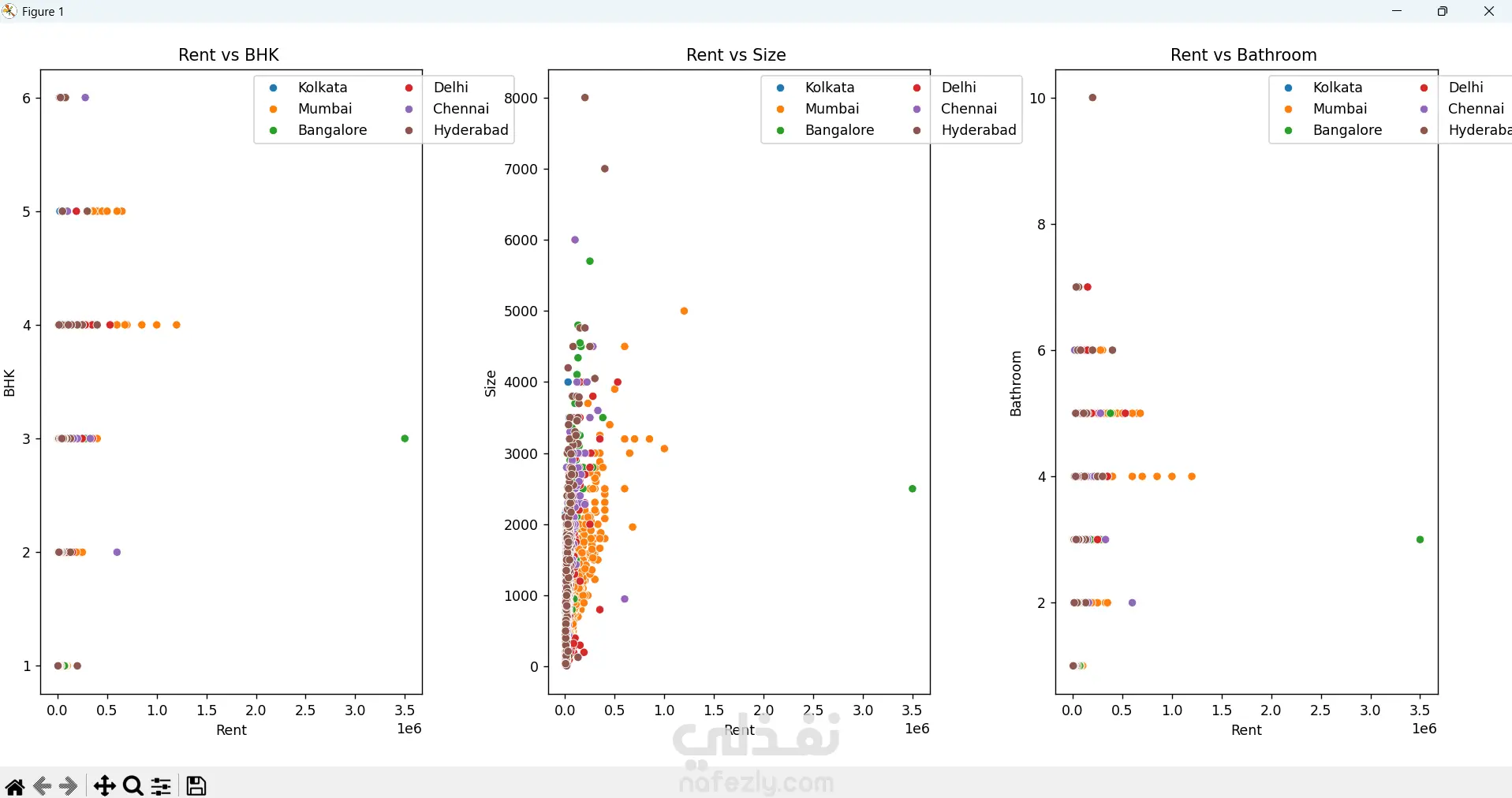
Task: Click the Chennai legend entry in the Size plot
Action: [954, 109]
